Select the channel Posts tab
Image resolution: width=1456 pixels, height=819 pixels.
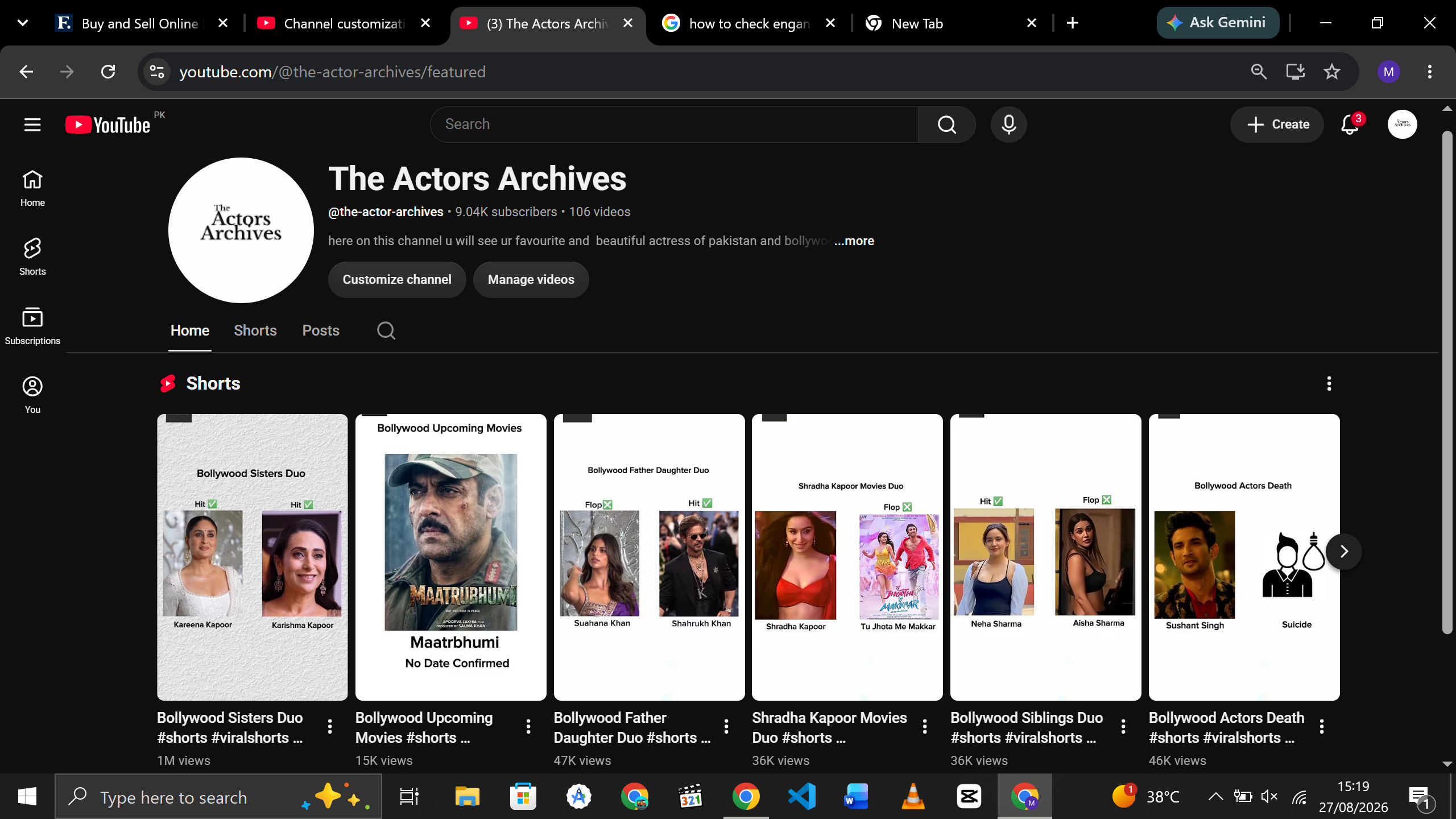tap(321, 330)
